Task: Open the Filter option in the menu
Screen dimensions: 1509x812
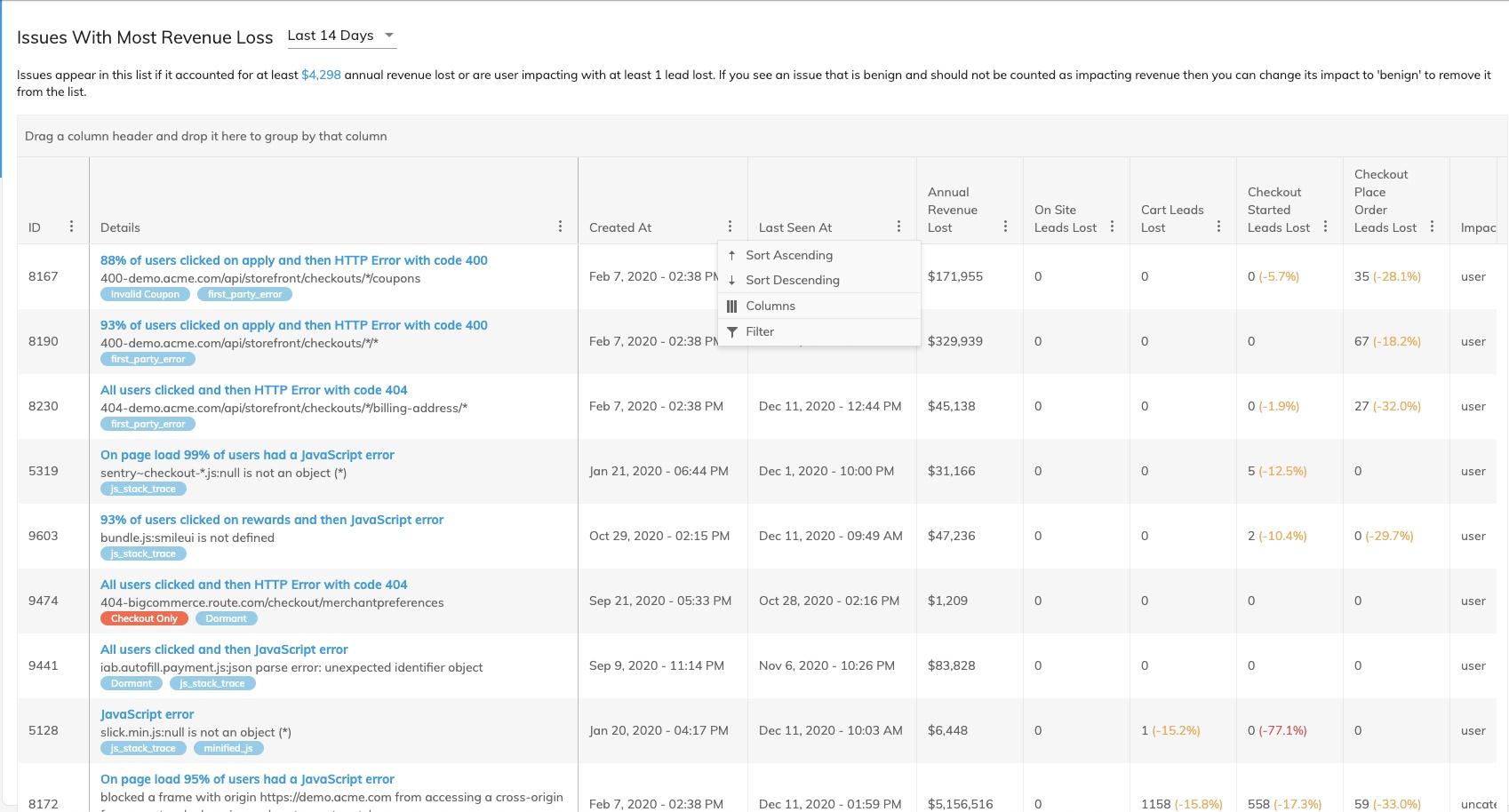Action: [x=818, y=331]
